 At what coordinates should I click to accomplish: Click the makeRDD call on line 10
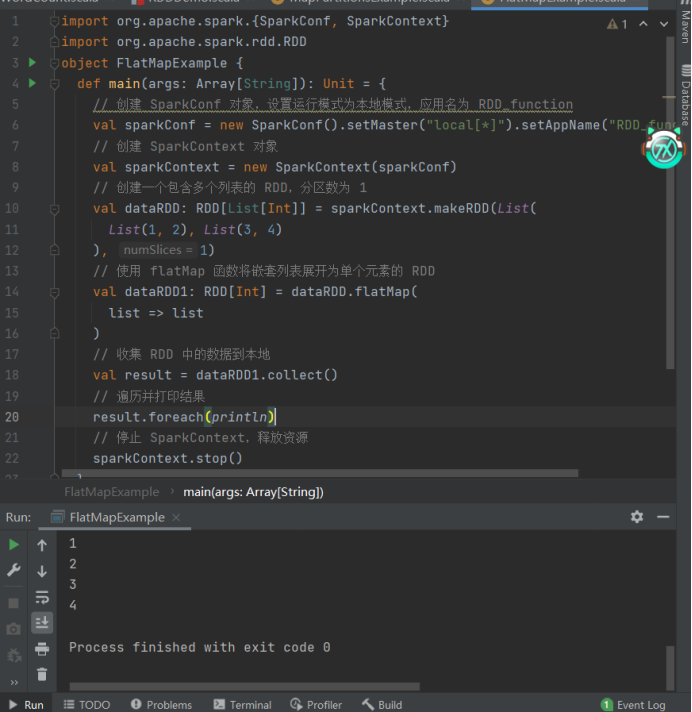[461, 208]
